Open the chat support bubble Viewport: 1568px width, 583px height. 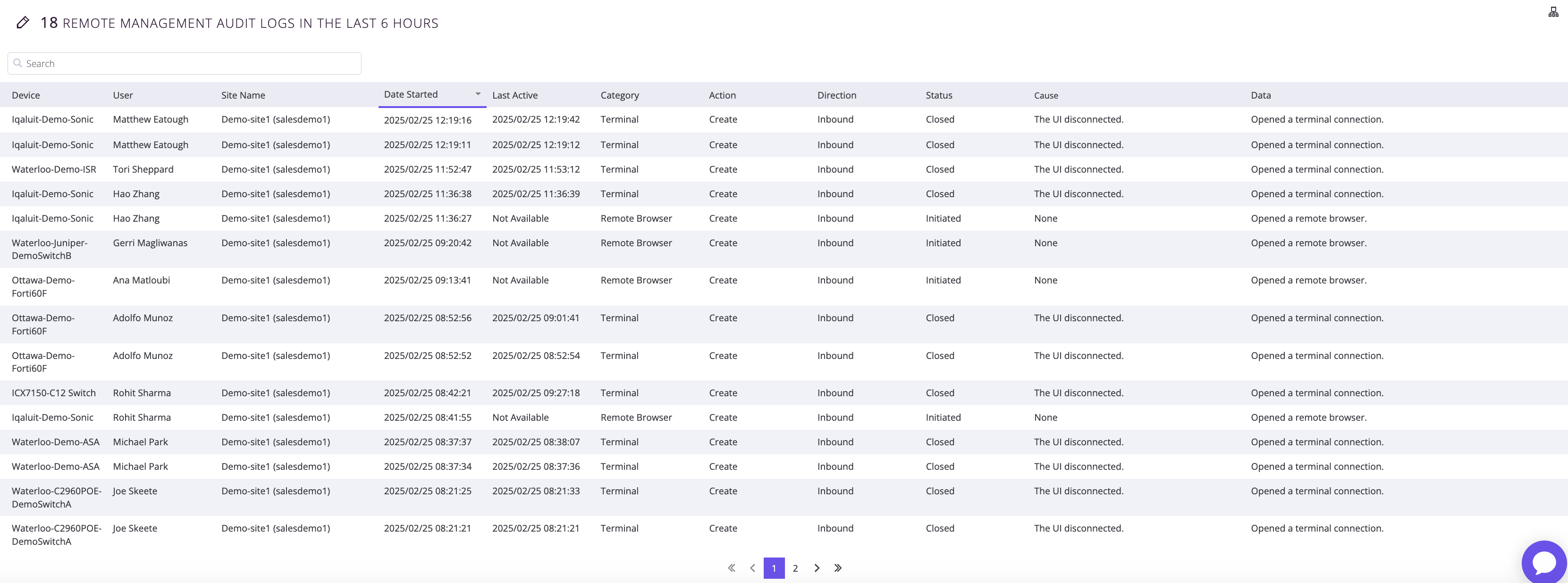point(1544,562)
